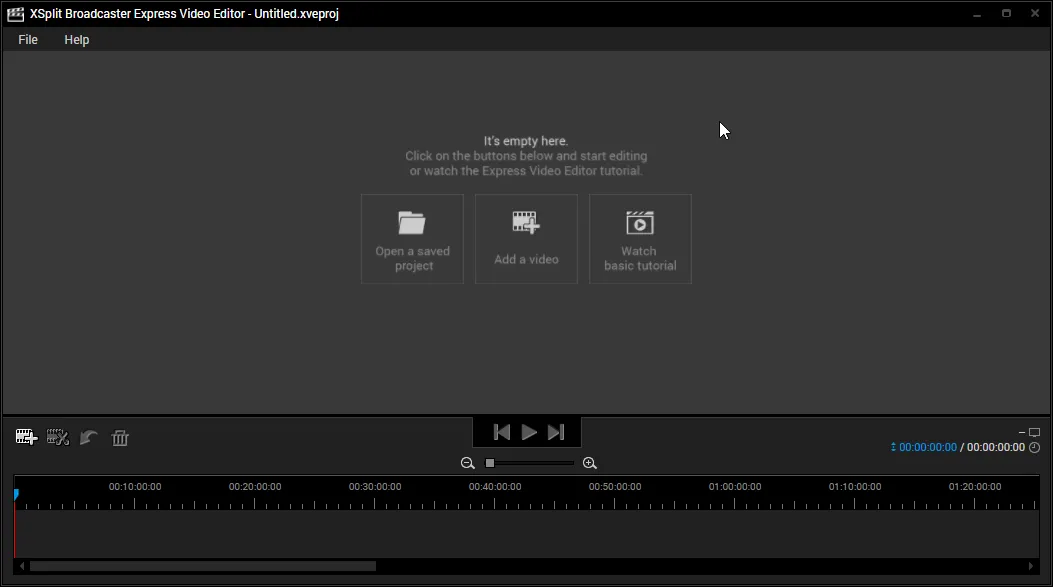This screenshot has height=587, width=1053.
Task: Click the time stepper arrows icon
Action: tap(893, 447)
